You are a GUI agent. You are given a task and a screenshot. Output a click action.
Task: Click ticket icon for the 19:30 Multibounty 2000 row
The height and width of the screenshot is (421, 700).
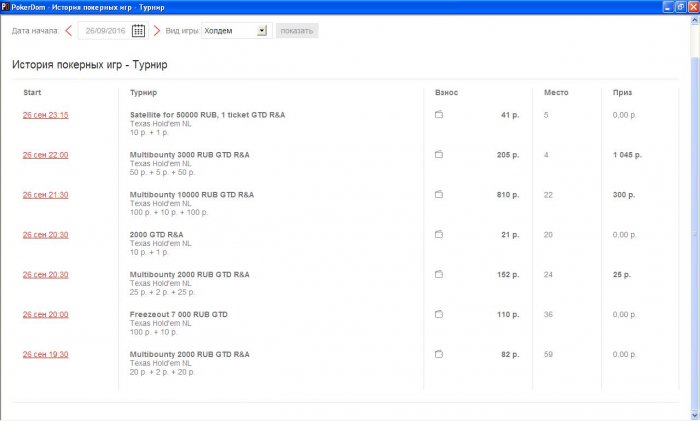point(439,354)
